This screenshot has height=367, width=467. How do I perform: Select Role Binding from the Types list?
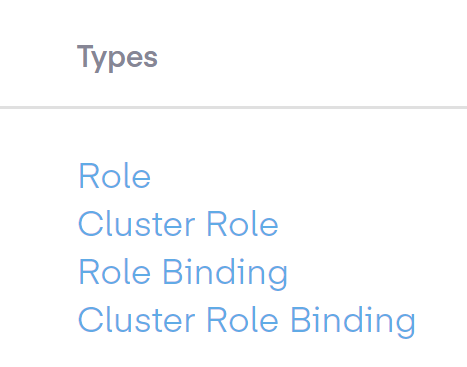(183, 272)
